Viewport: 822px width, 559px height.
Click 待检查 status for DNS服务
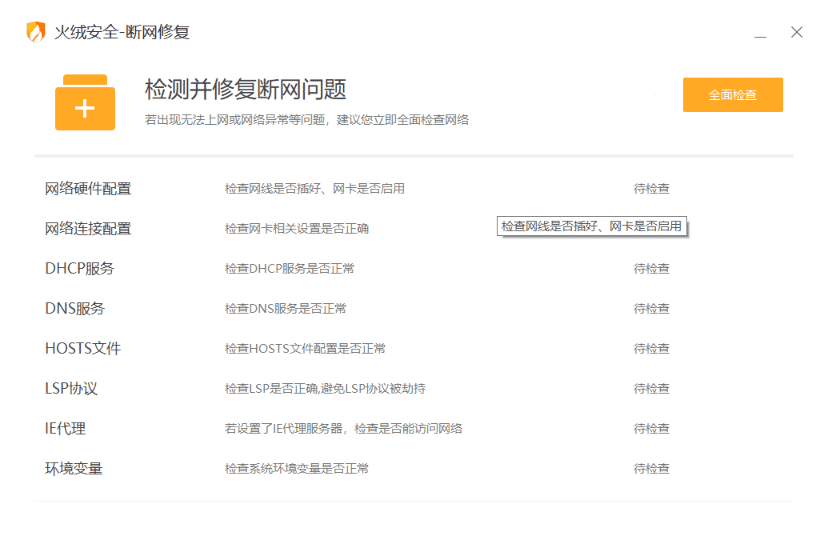pyautogui.click(x=652, y=308)
